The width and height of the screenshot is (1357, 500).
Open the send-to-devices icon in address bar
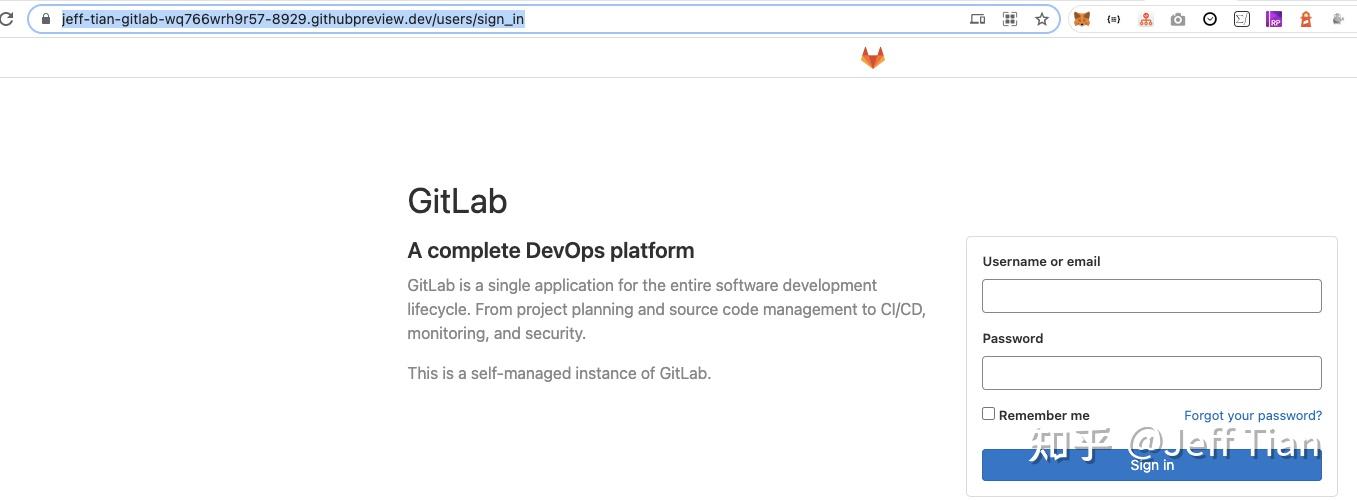(978, 19)
